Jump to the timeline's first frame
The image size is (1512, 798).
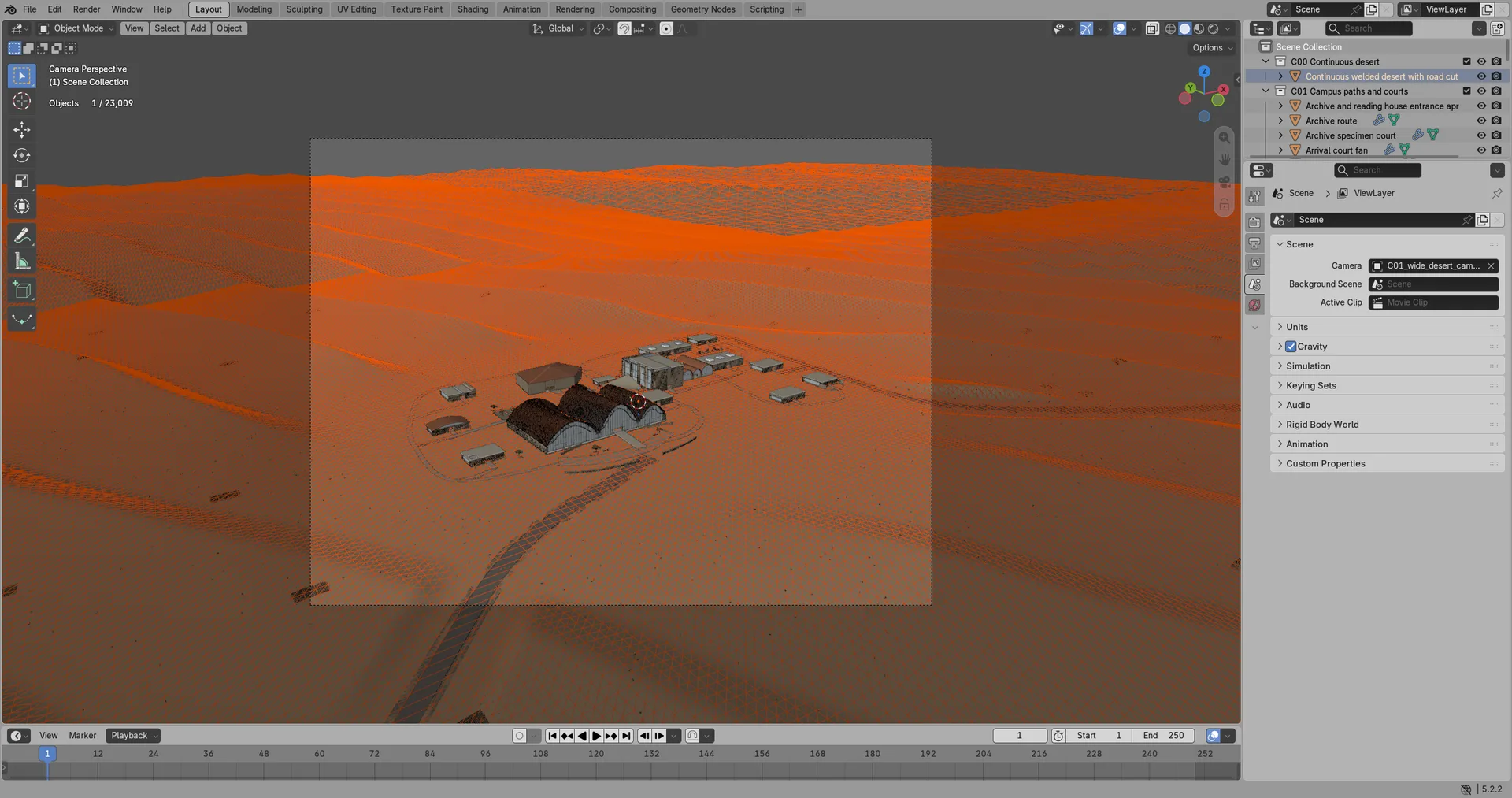tap(553, 736)
